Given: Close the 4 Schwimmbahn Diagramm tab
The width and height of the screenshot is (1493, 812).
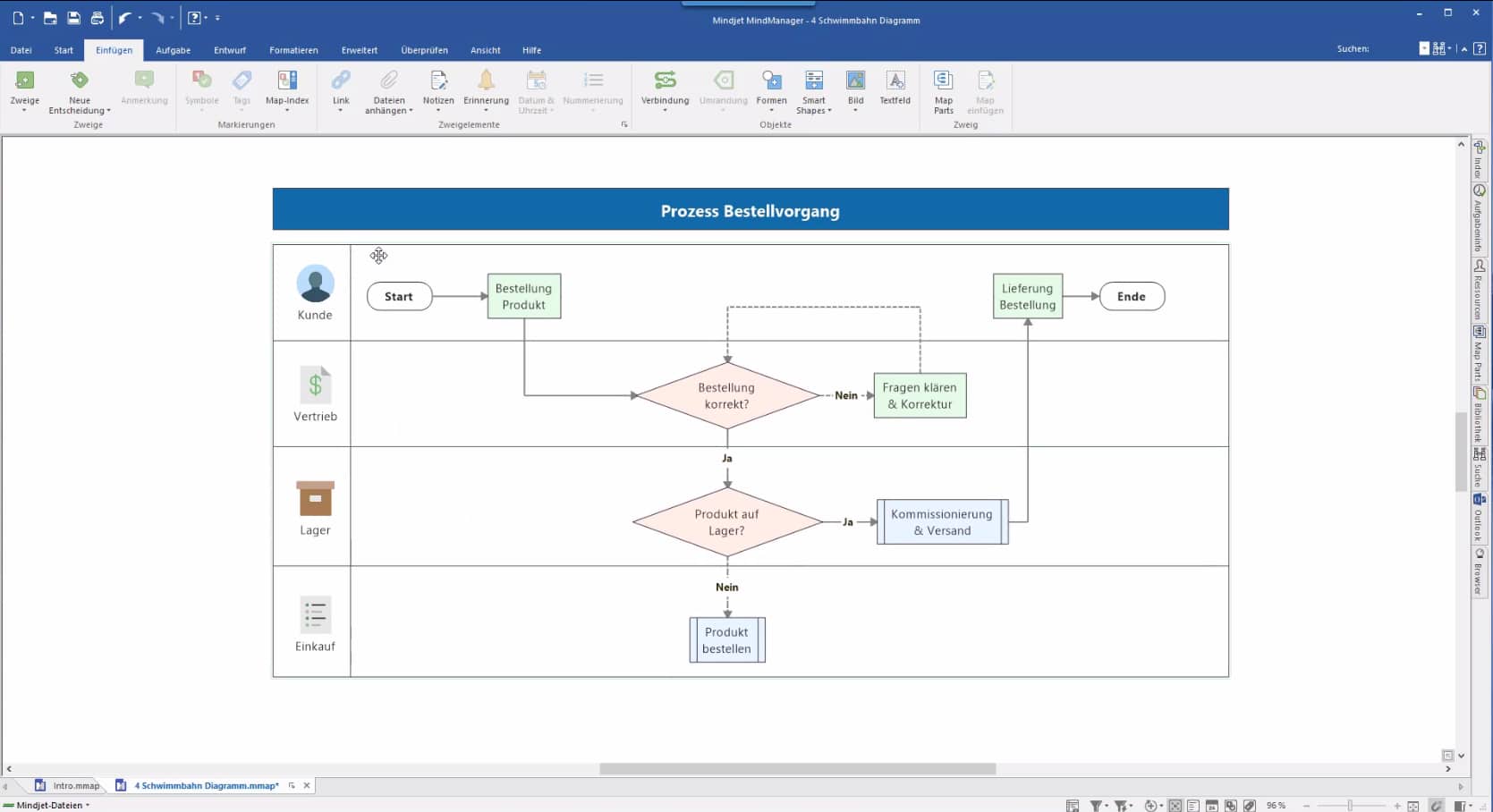Looking at the screenshot, I should 307,785.
